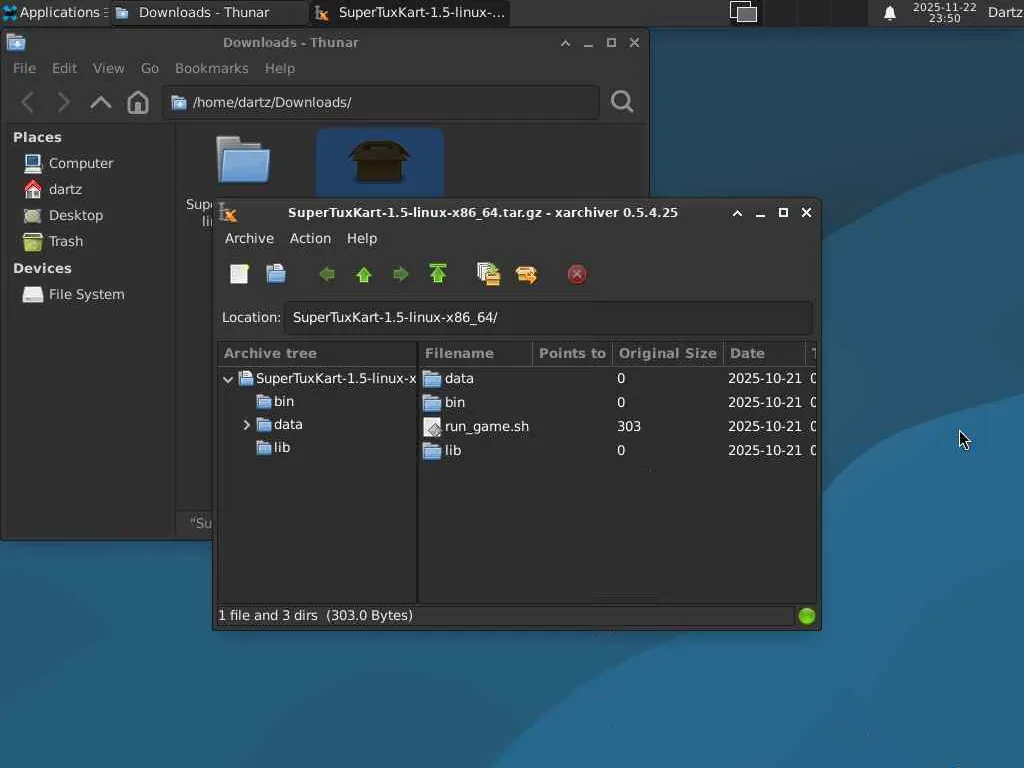Image resolution: width=1024 pixels, height=768 pixels.
Task: Sort by the Date column header
Action: point(764,353)
